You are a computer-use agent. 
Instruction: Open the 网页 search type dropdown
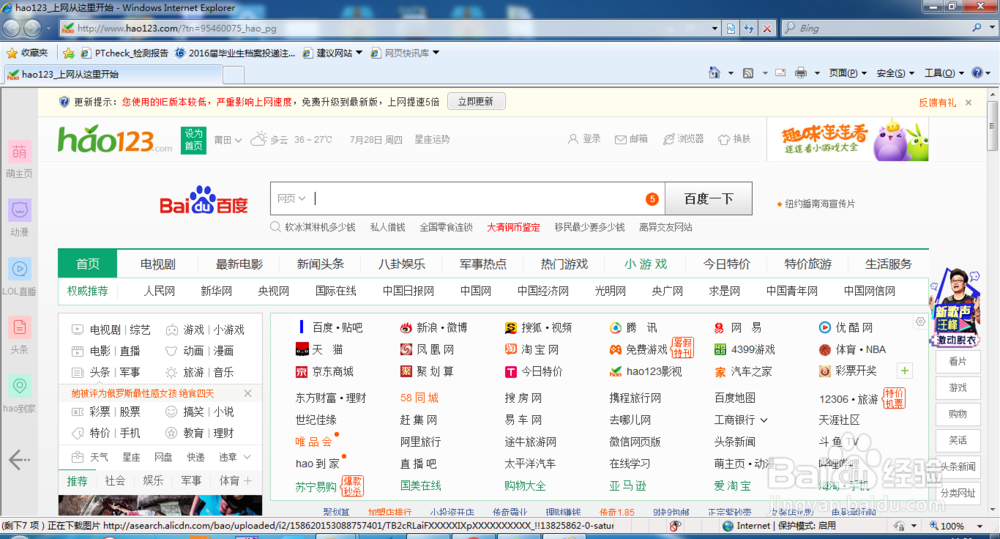pos(291,198)
